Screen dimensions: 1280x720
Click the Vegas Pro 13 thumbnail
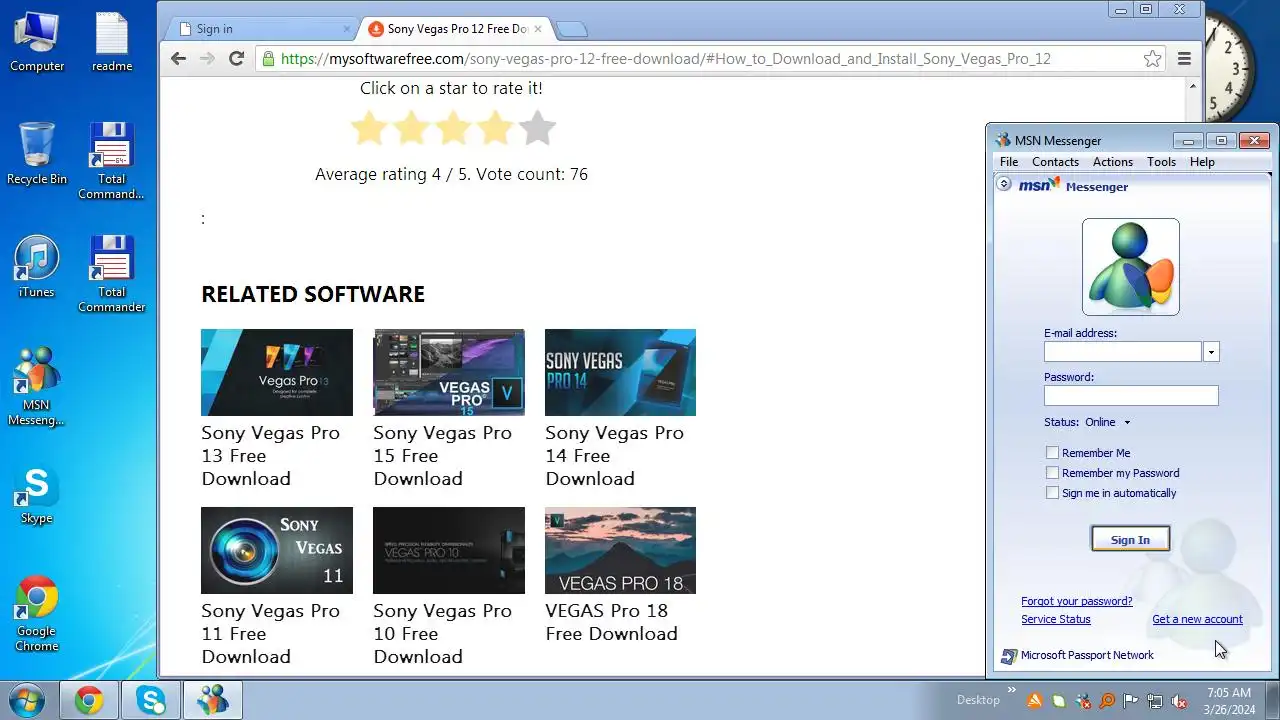[277, 372]
